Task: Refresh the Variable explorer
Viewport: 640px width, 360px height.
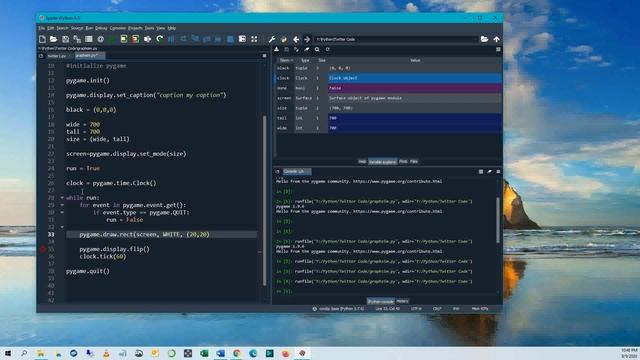Action: click(327, 49)
